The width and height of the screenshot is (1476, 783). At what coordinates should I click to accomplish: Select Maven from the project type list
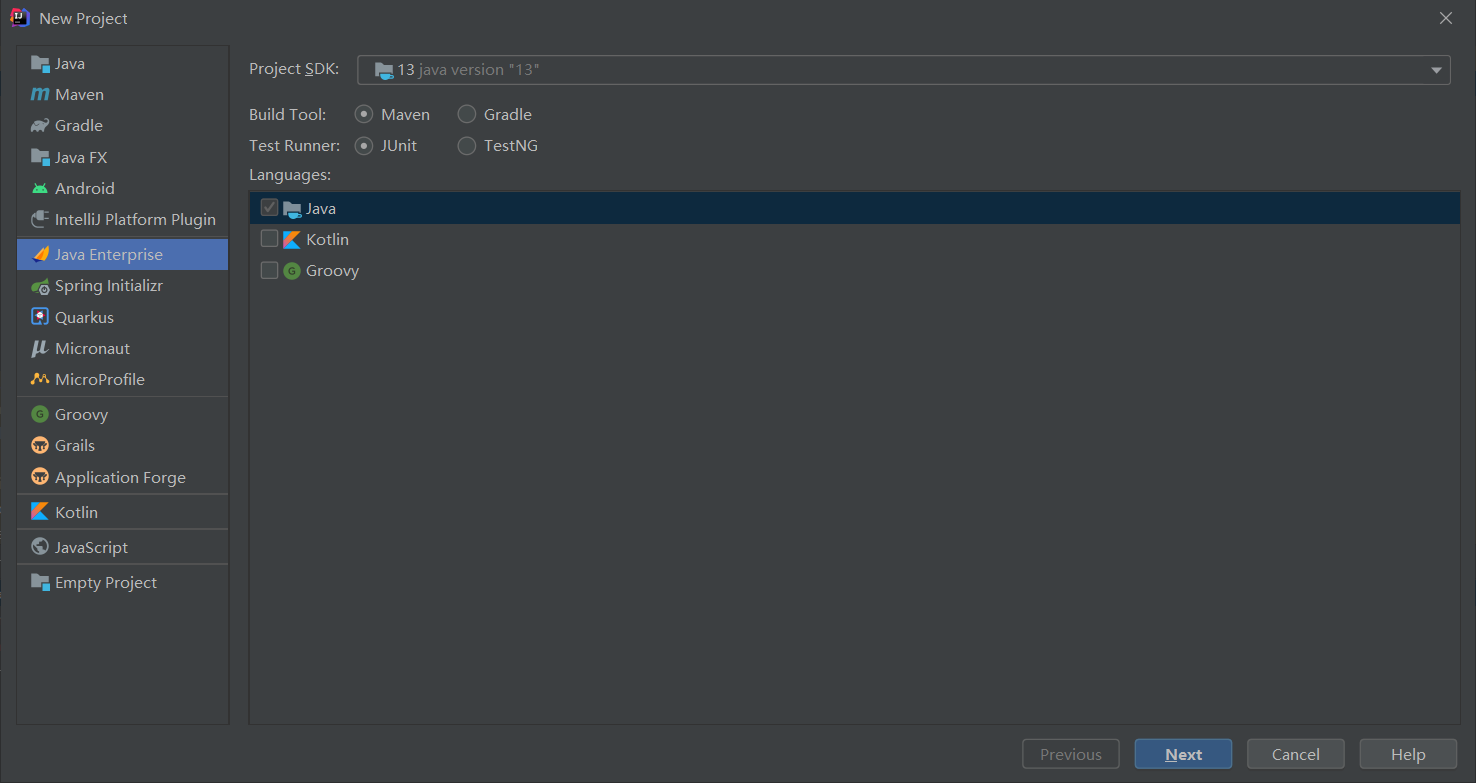78,94
